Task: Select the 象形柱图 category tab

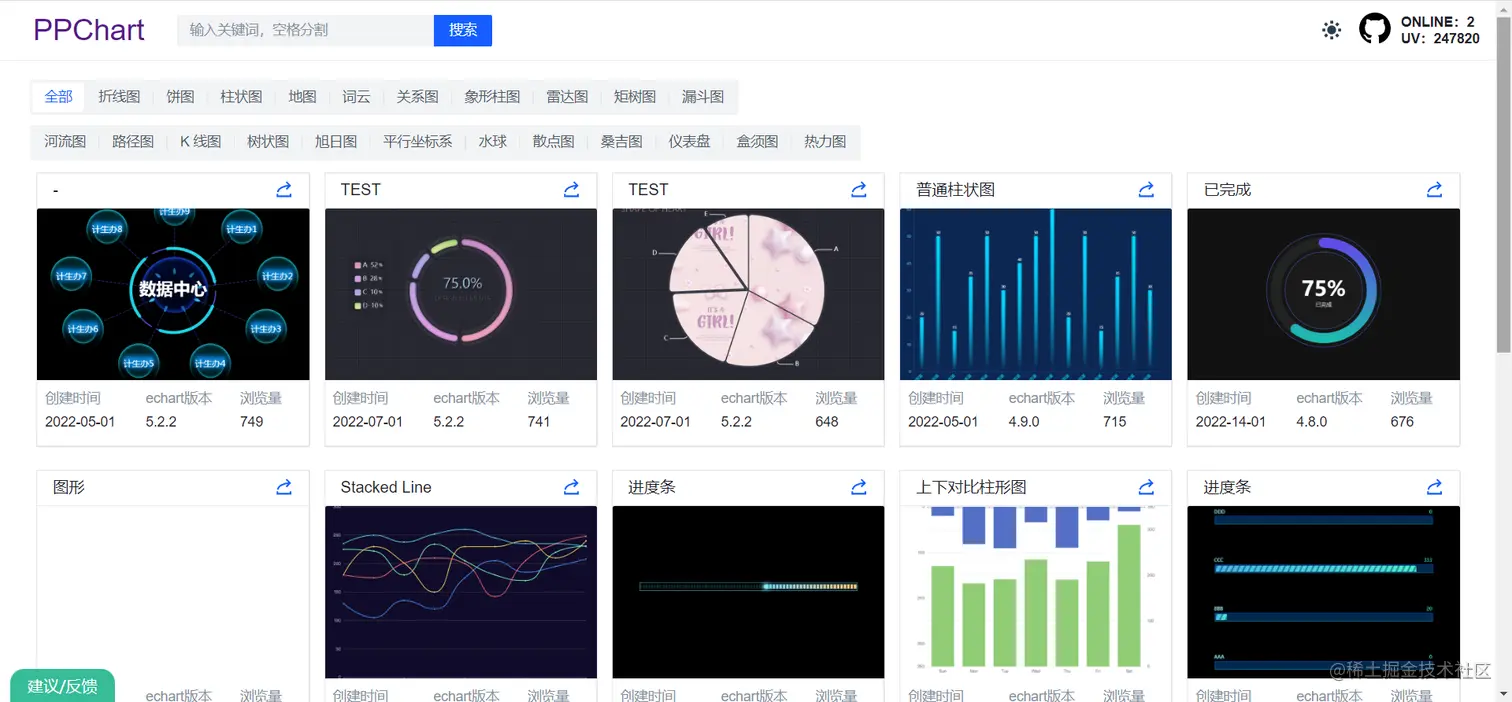Action: pyautogui.click(x=492, y=97)
